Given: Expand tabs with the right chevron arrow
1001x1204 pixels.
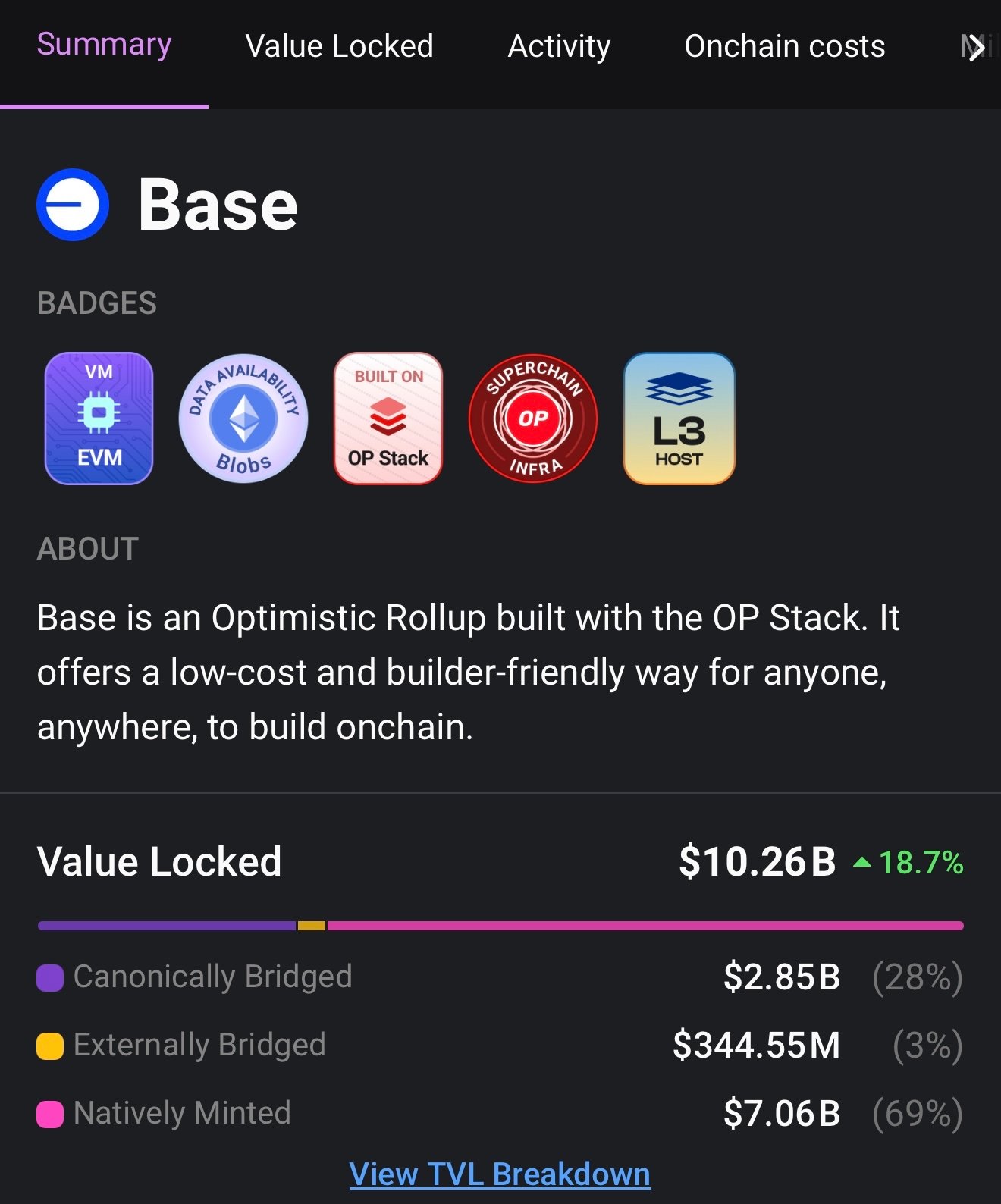Looking at the screenshot, I should pyautogui.click(x=976, y=47).
